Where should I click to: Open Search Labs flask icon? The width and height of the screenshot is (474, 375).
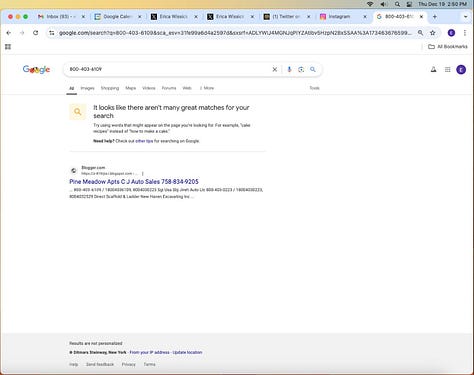click(433, 69)
